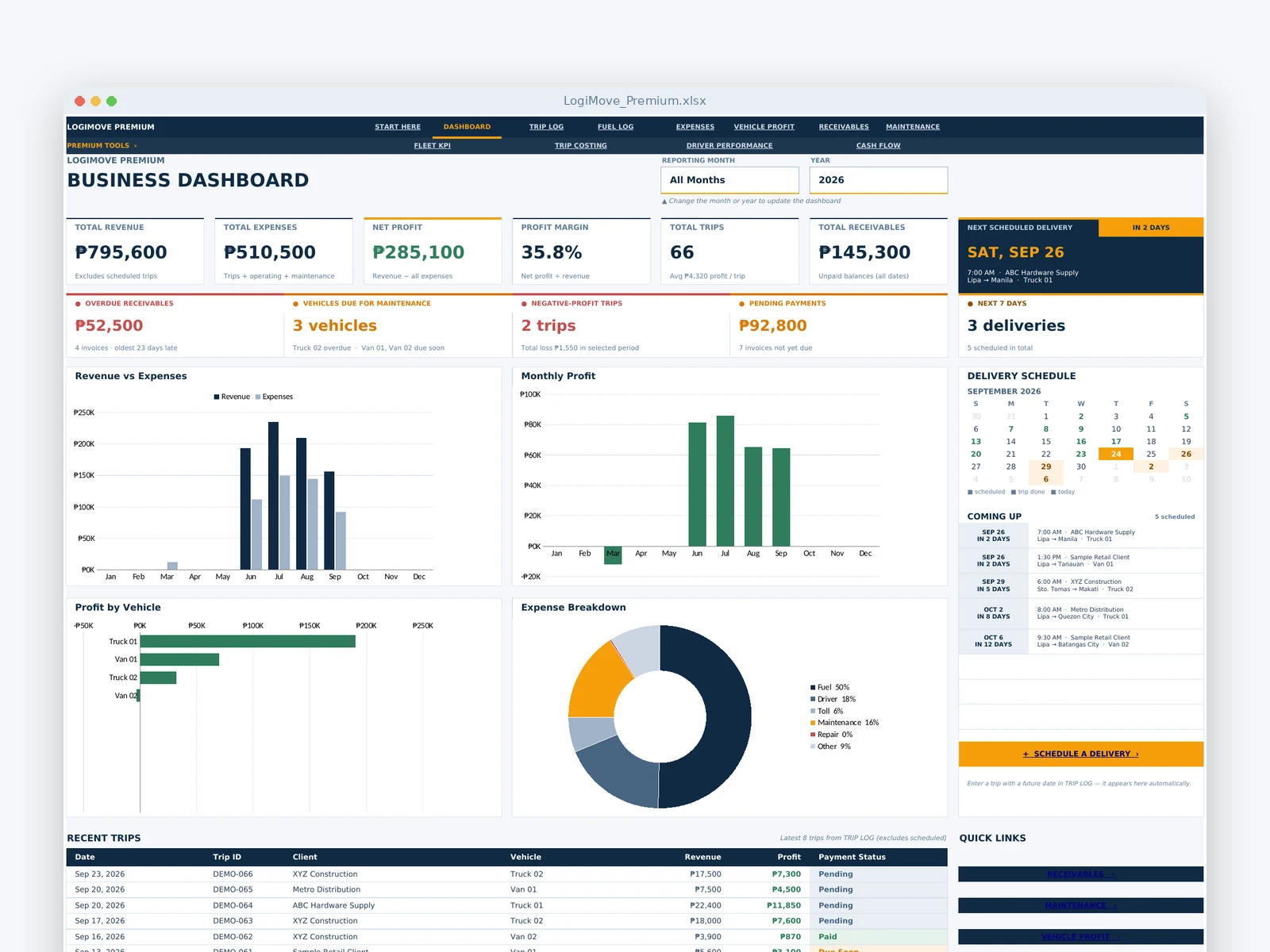
Task: Select the Pending Payments amount ₱92,800
Action: click(x=772, y=326)
